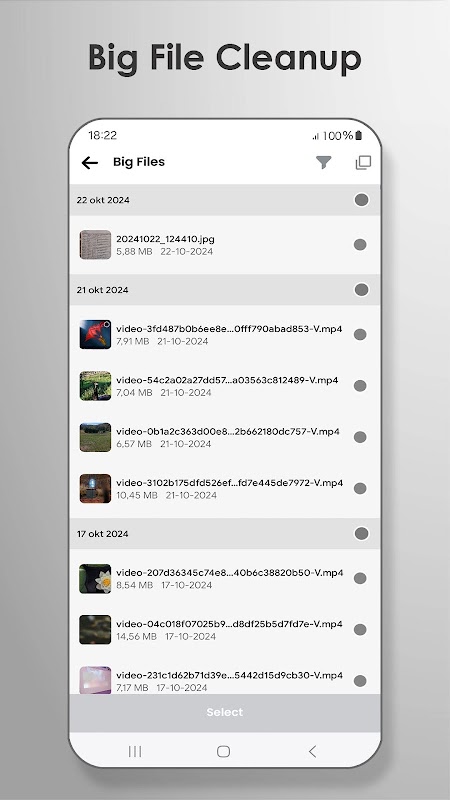Tap the back arrow beside Big Files
Viewport: 450px width, 800px height.
point(89,162)
